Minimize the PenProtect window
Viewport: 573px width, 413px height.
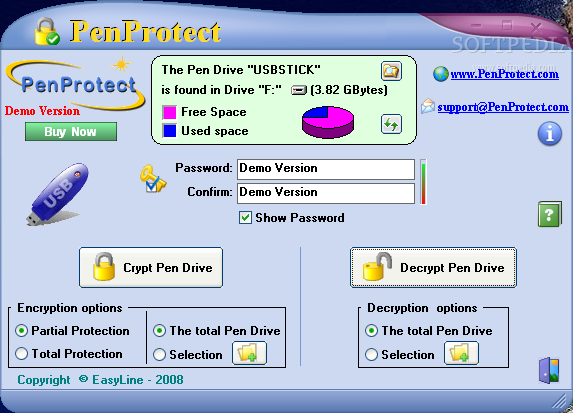pyautogui.click(x=477, y=26)
